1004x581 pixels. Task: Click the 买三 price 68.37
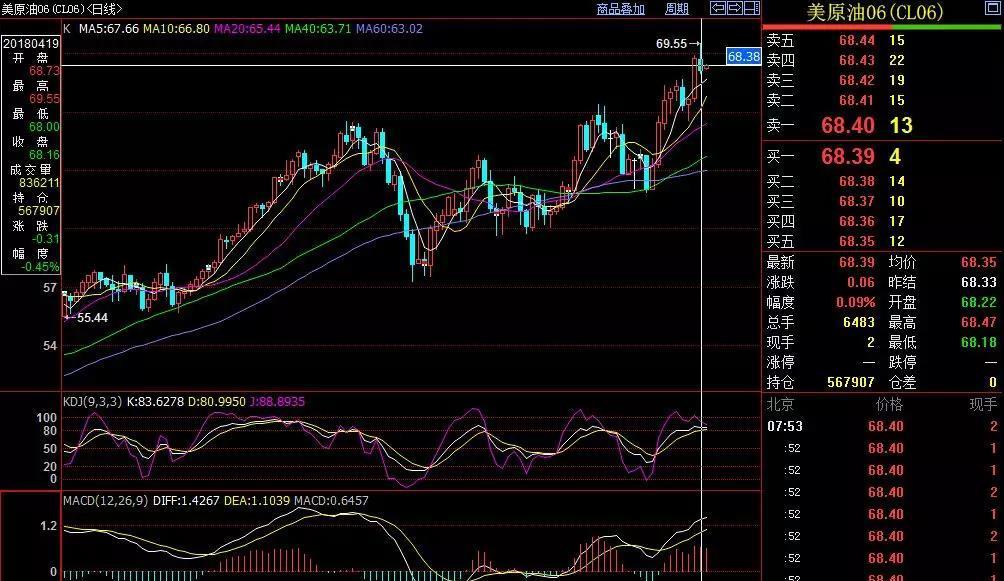(x=857, y=201)
